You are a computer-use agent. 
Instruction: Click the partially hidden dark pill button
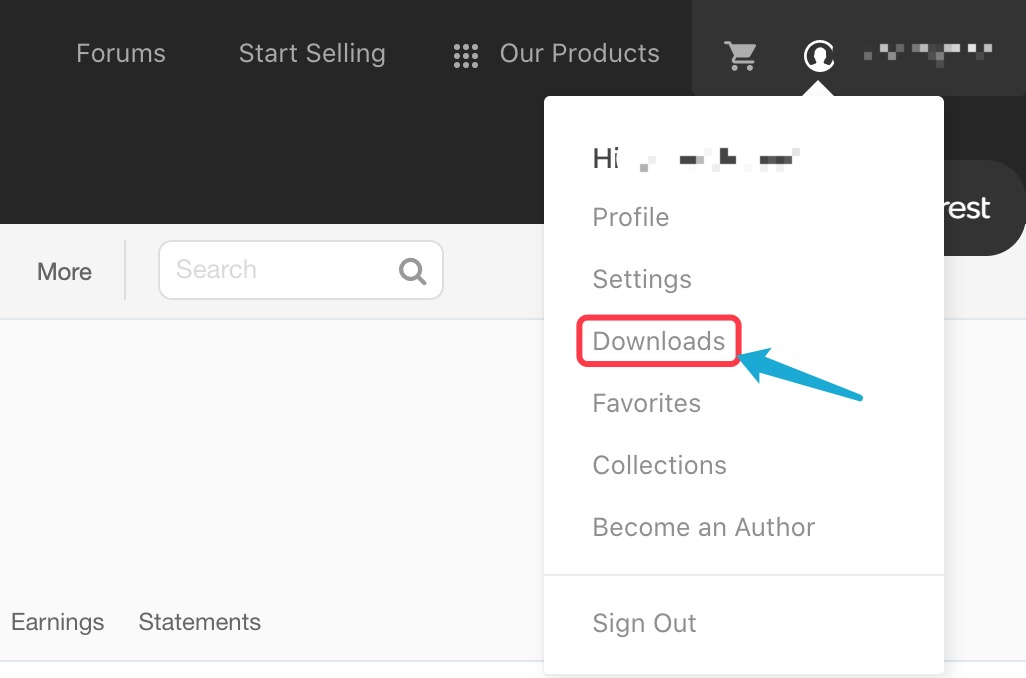click(x=983, y=208)
